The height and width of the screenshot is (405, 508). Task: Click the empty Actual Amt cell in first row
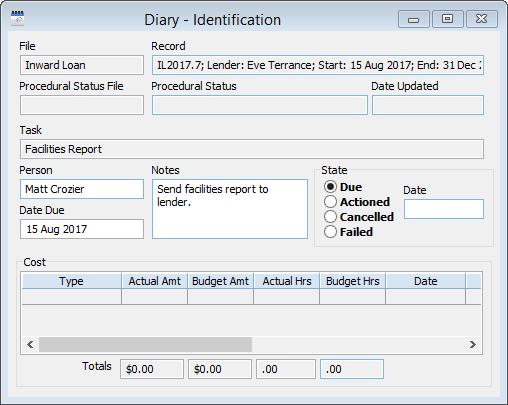coord(155,296)
